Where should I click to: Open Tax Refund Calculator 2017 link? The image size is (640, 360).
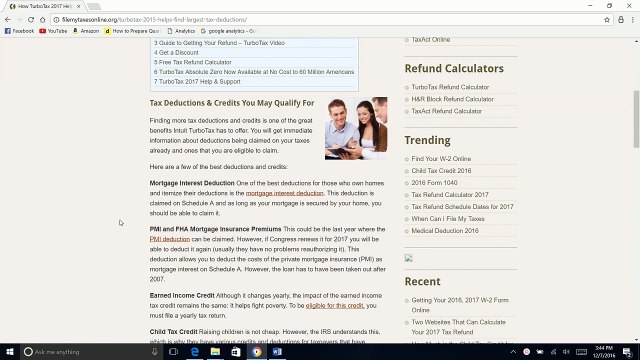point(450,195)
